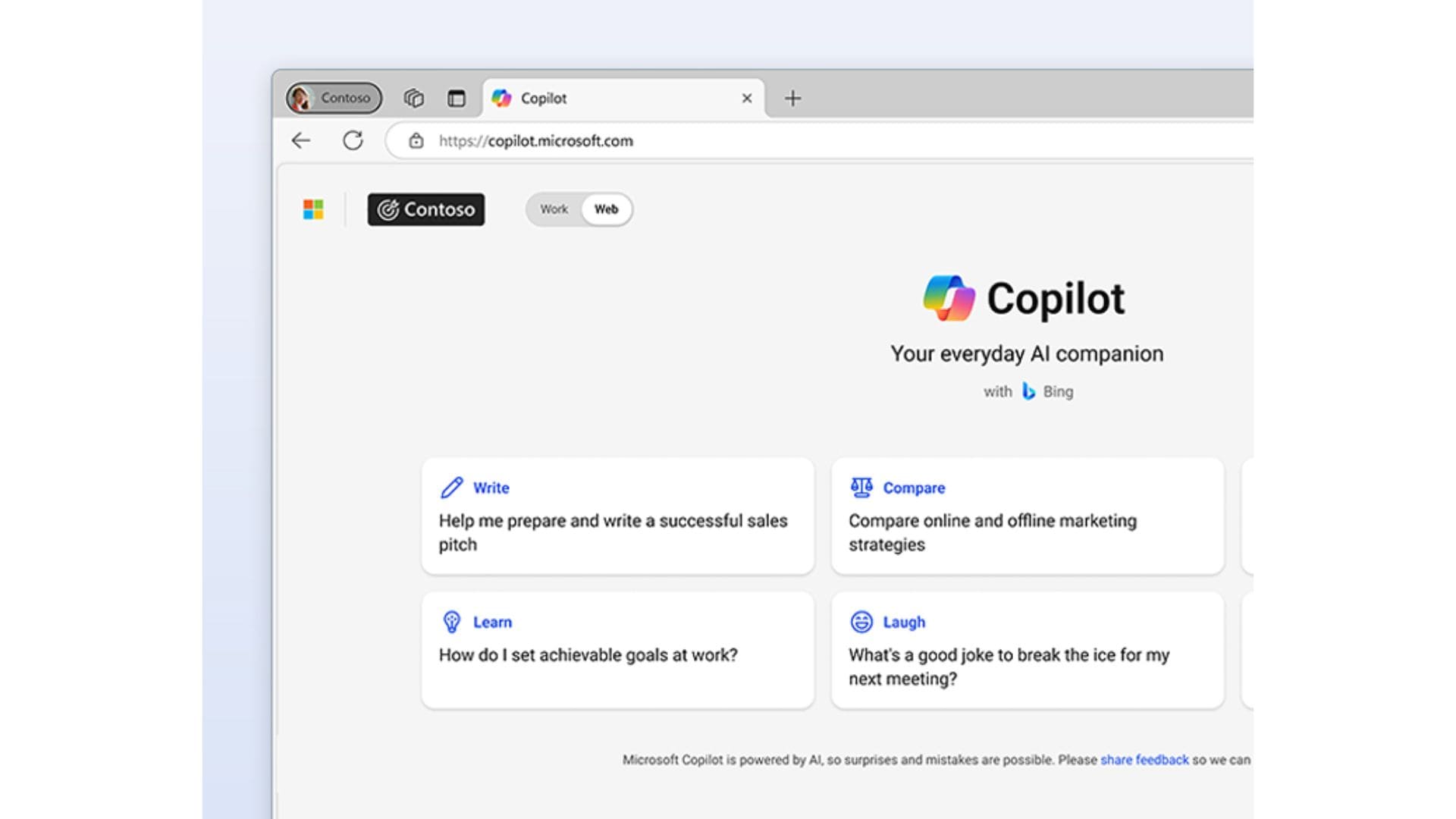Image resolution: width=1456 pixels, height=819 pixels.
Task: Reload the page with the refresh icon
Action: pos(353,140)
